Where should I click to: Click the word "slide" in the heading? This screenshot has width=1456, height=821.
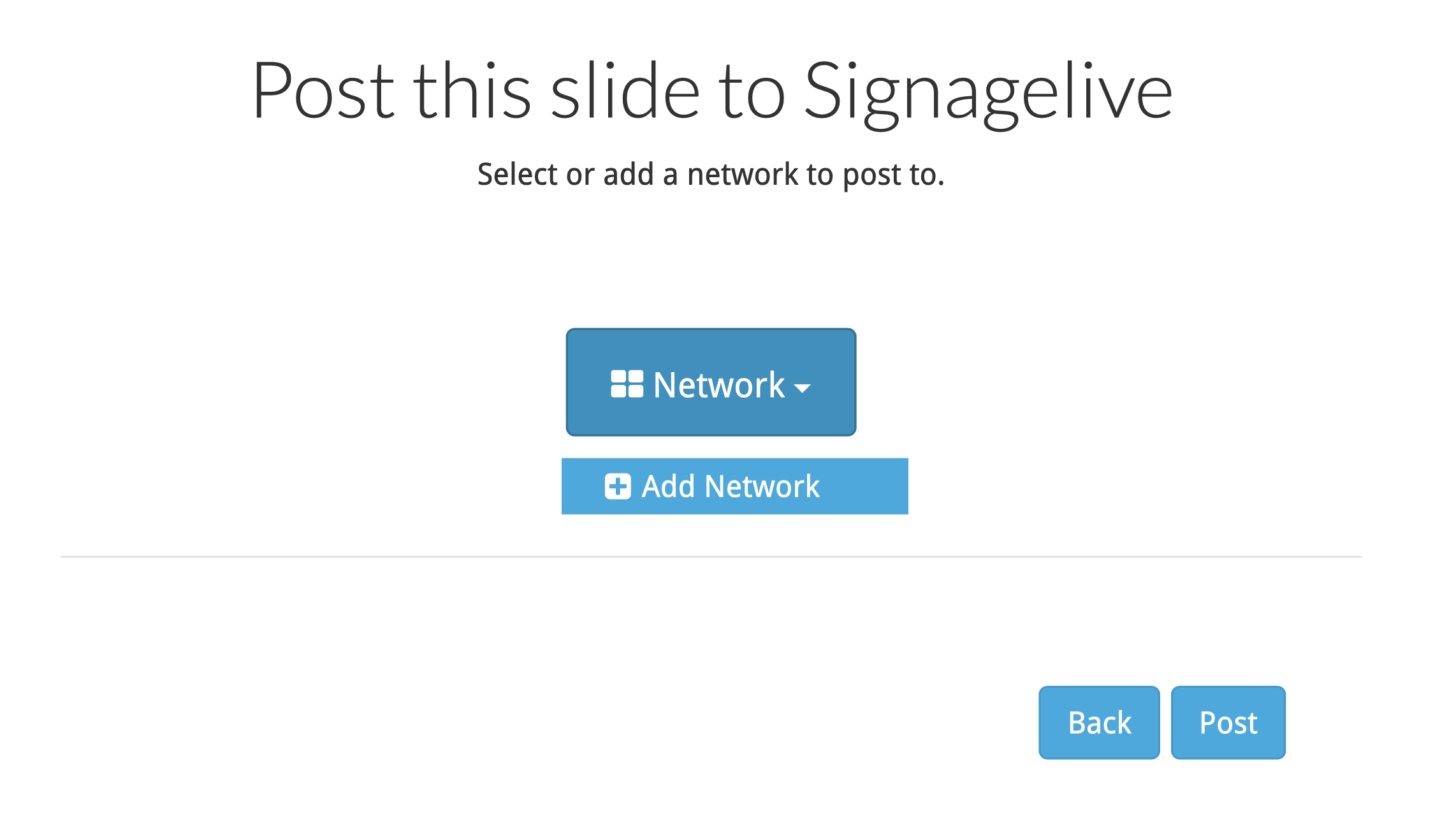click(x=625, y=91)
